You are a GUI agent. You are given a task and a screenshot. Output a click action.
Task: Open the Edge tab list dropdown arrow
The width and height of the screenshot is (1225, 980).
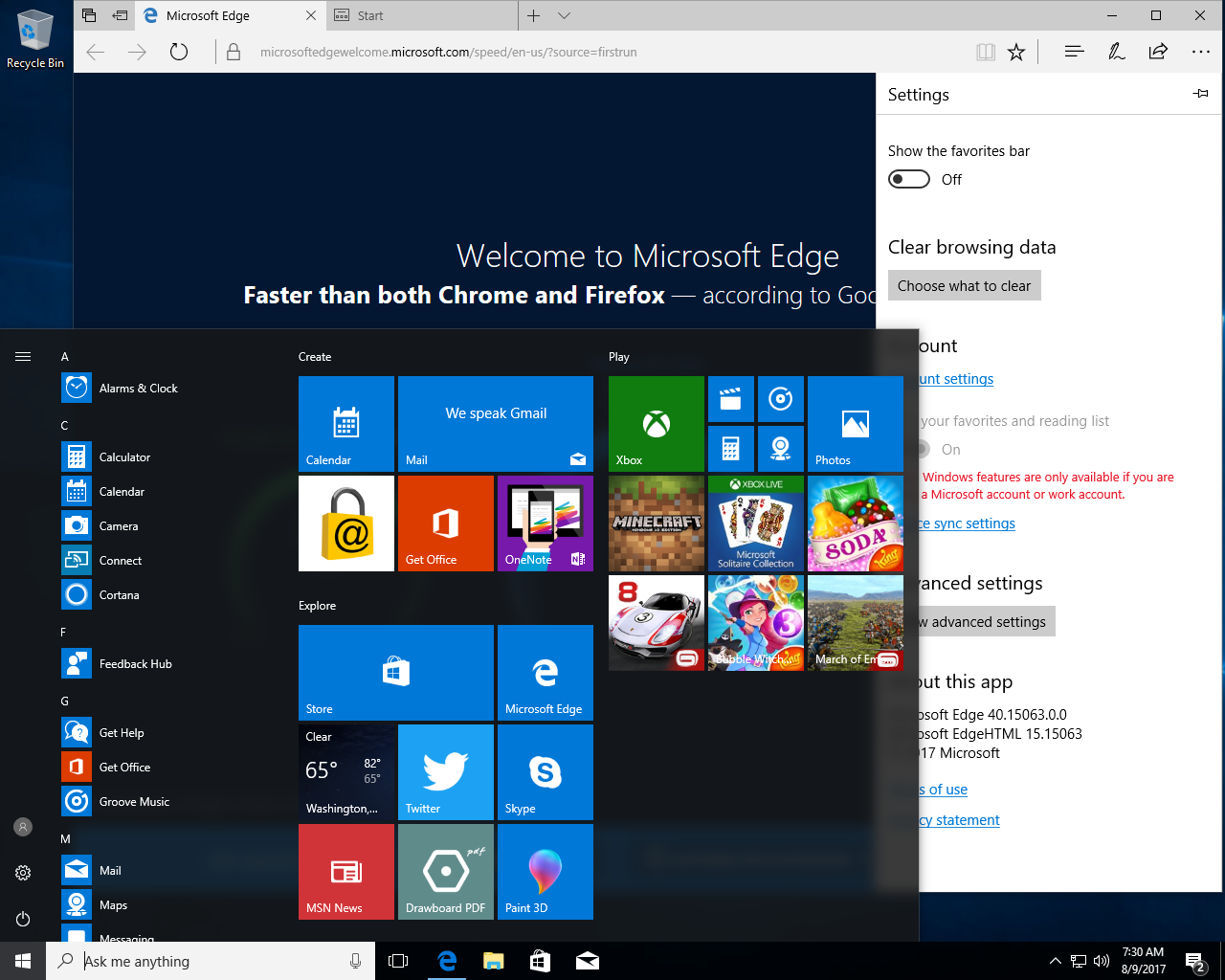[564, 15]
